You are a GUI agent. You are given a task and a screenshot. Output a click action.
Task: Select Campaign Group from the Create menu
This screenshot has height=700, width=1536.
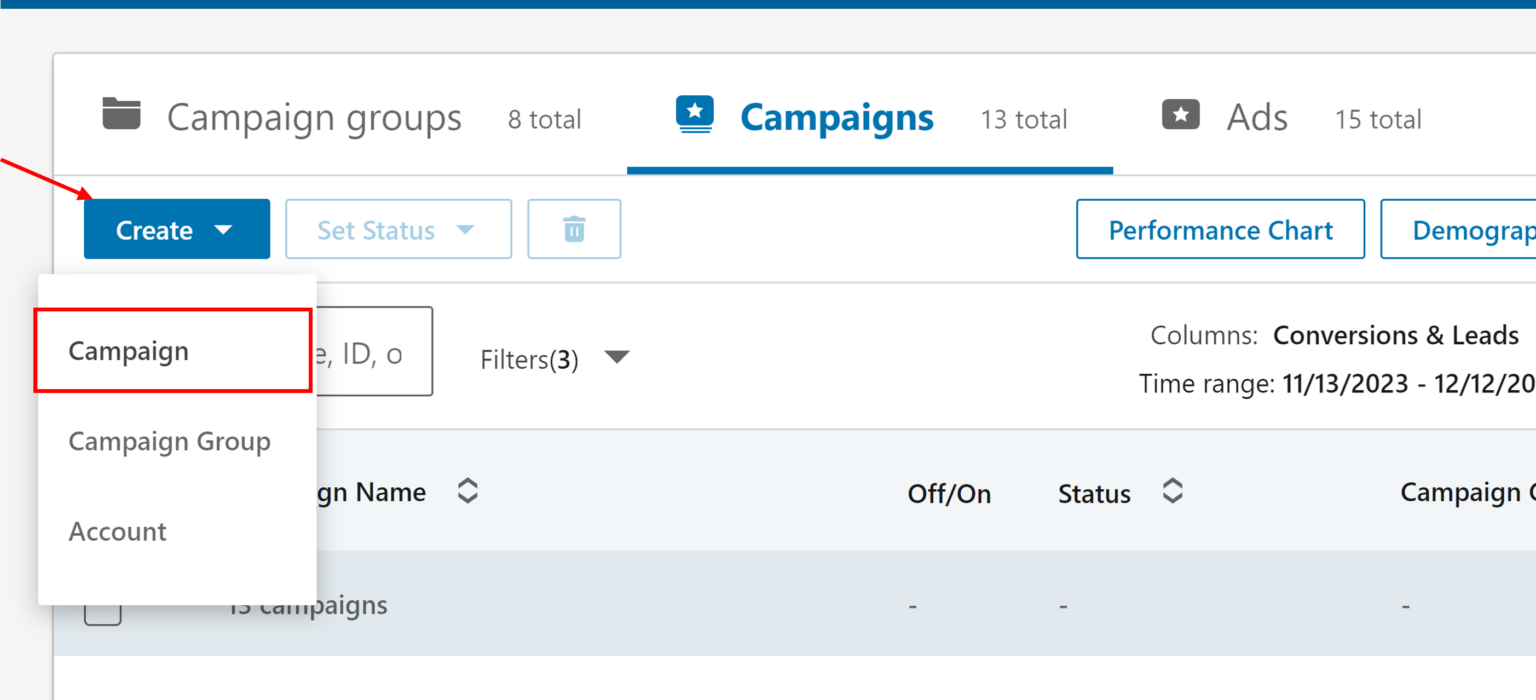[x=169, y=441]
